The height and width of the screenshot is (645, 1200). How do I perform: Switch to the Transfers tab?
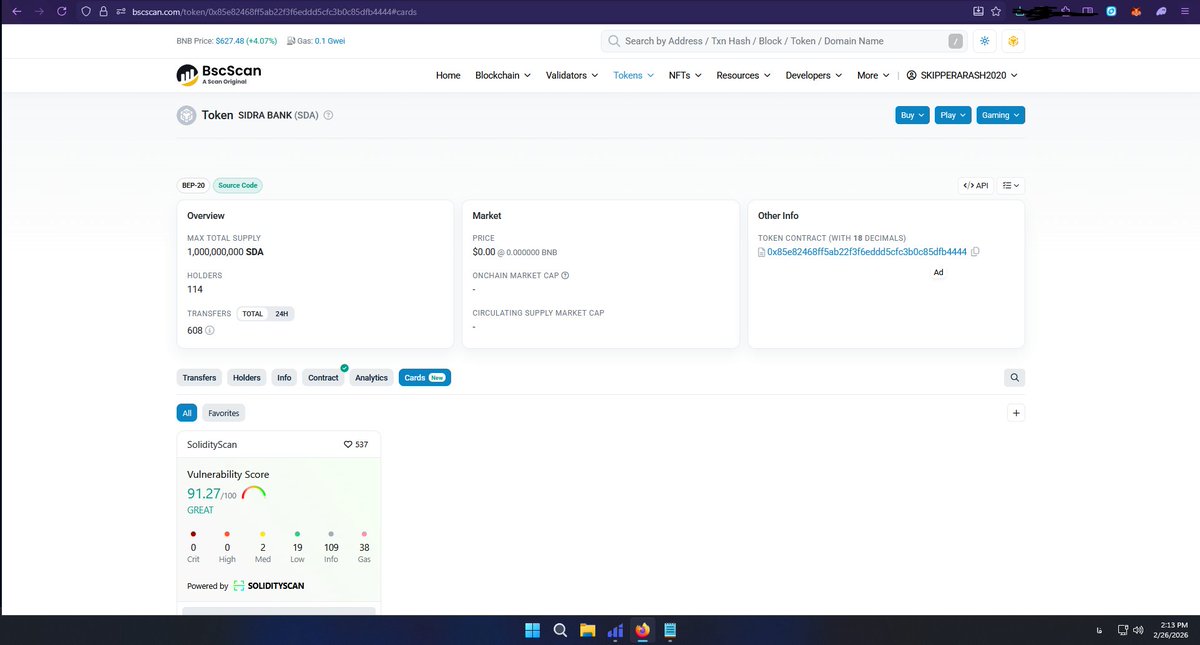(199, 377)
